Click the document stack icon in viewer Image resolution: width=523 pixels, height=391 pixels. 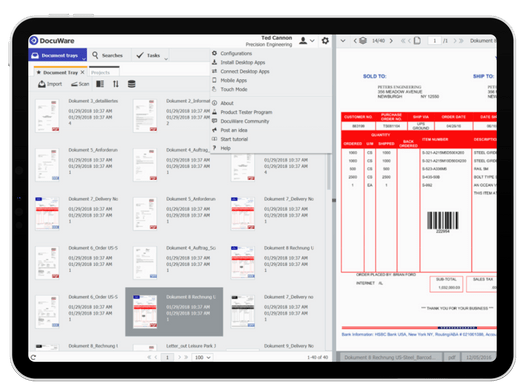pos(363,41)
